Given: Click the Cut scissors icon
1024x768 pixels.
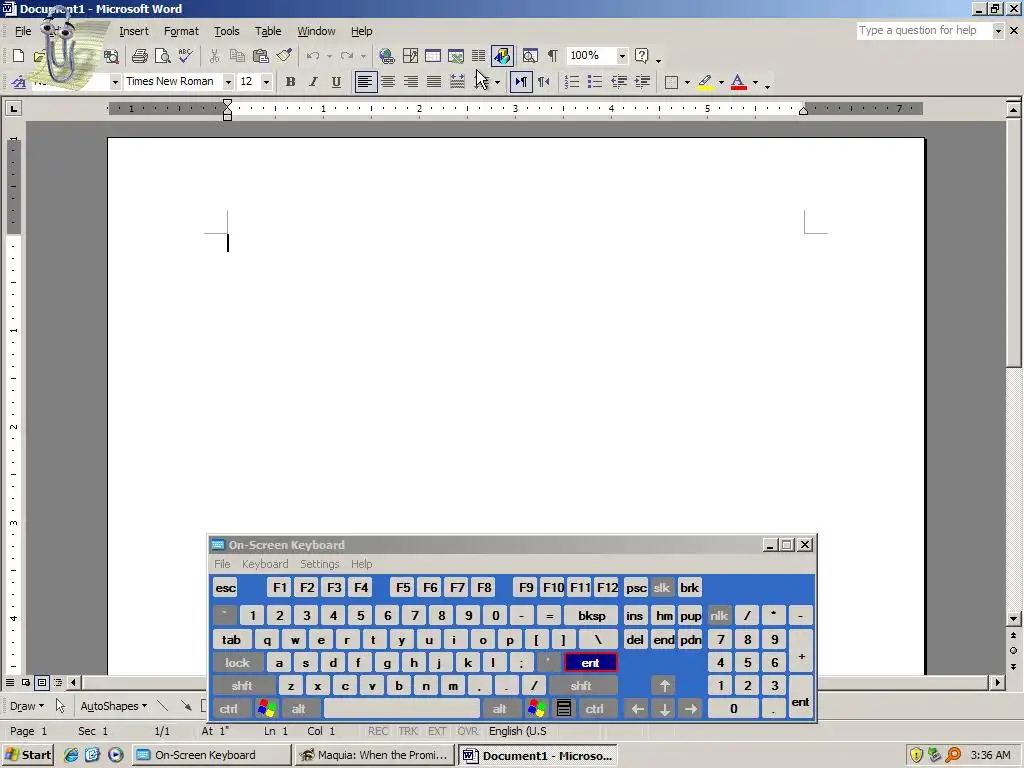Looking at the screenshot, I should coord(214,56).
